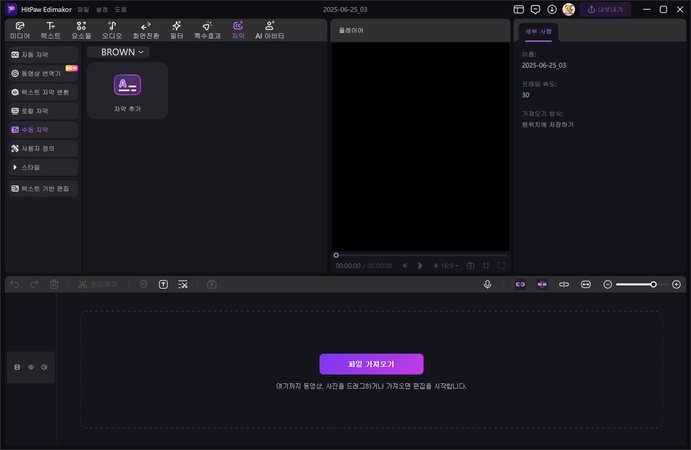691x450 pixels.
Task: Click the user profile avatar
Action: pyautogui.click(x=568, y=9)
